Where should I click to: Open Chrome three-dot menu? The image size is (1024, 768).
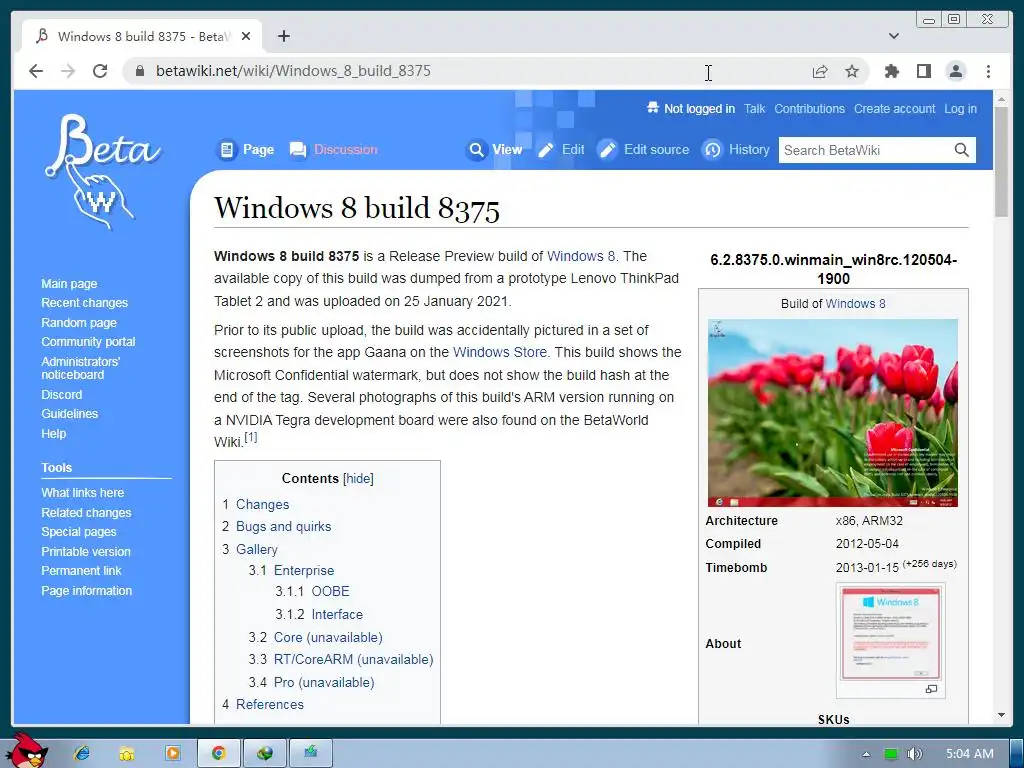pyautogui.click(x=988, y=71)
